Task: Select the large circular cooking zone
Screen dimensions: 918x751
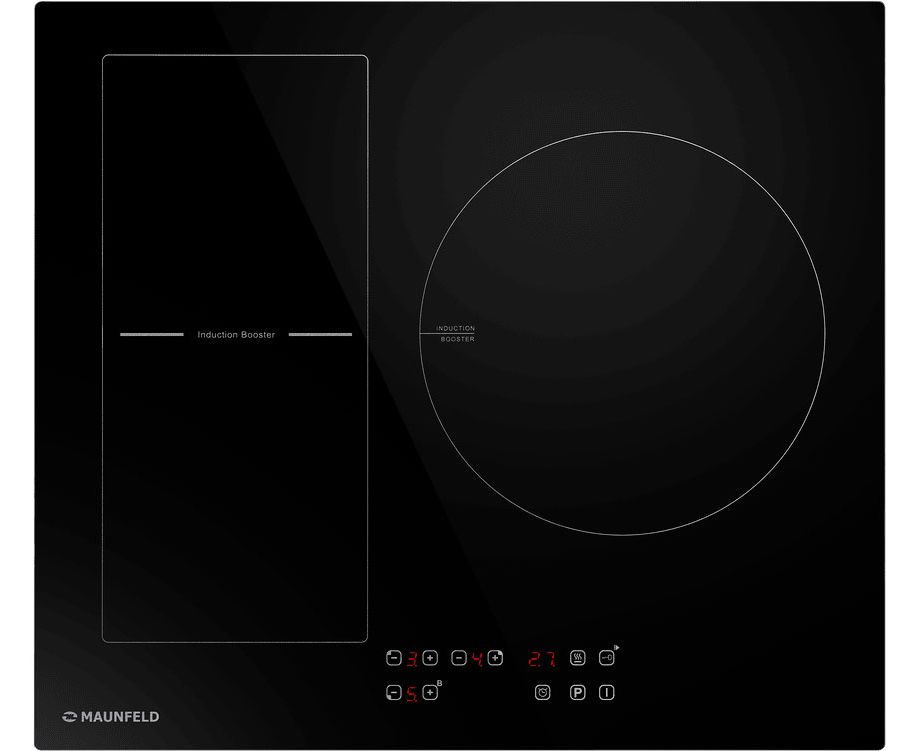Action: tap(622, 333)
